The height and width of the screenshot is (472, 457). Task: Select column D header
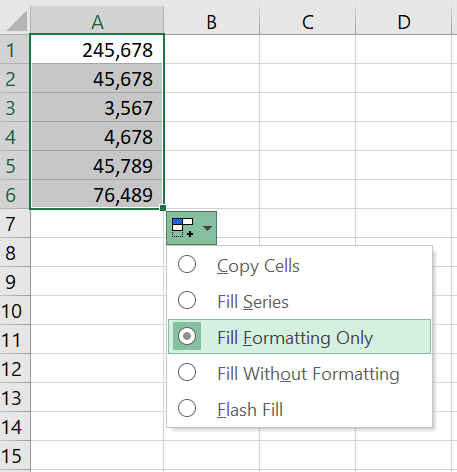click(x=404, y=21)
